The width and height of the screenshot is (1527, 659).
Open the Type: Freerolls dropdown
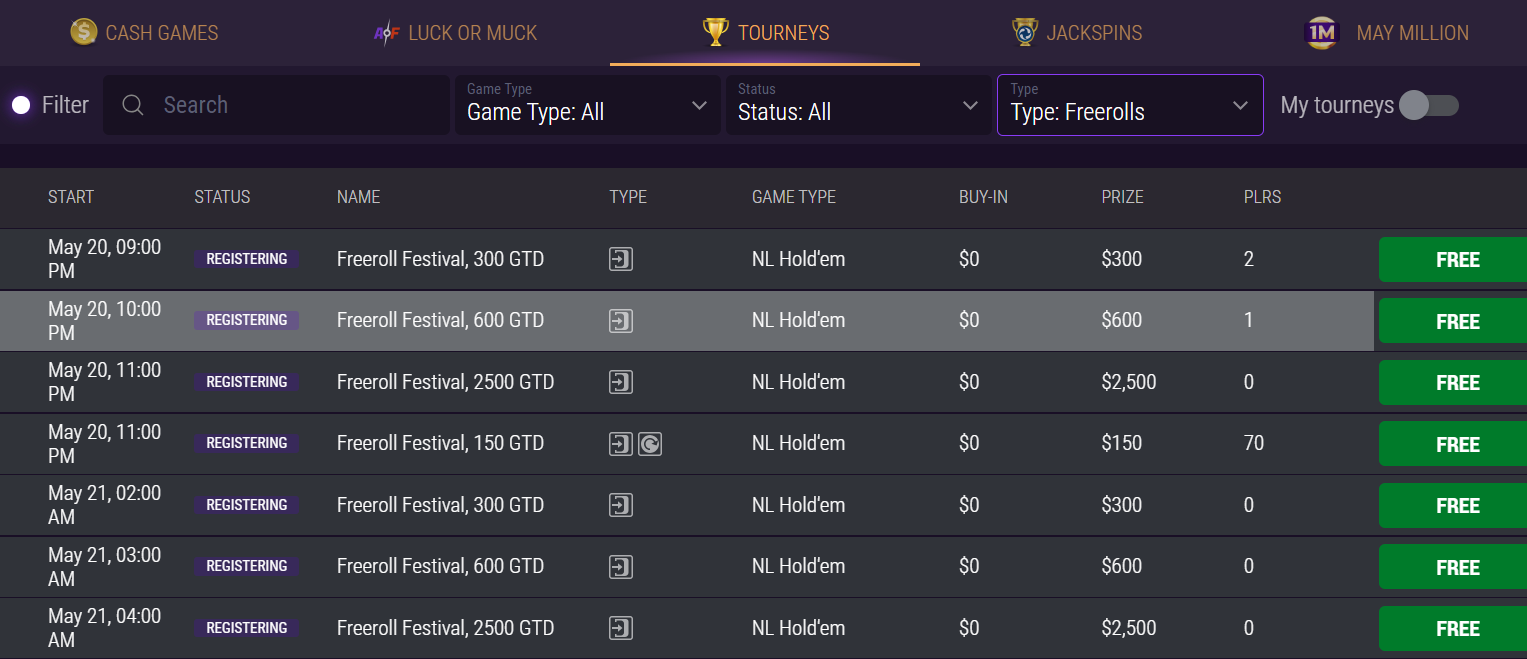pos(1130,104)
